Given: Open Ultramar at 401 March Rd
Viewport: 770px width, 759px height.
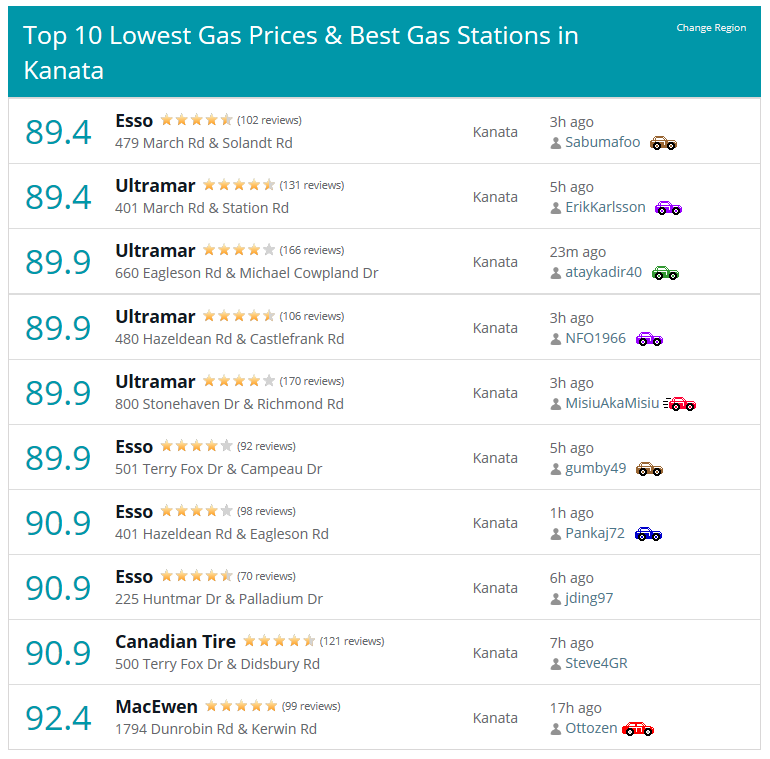Looking at the screenshot, I should click(155, 186).
